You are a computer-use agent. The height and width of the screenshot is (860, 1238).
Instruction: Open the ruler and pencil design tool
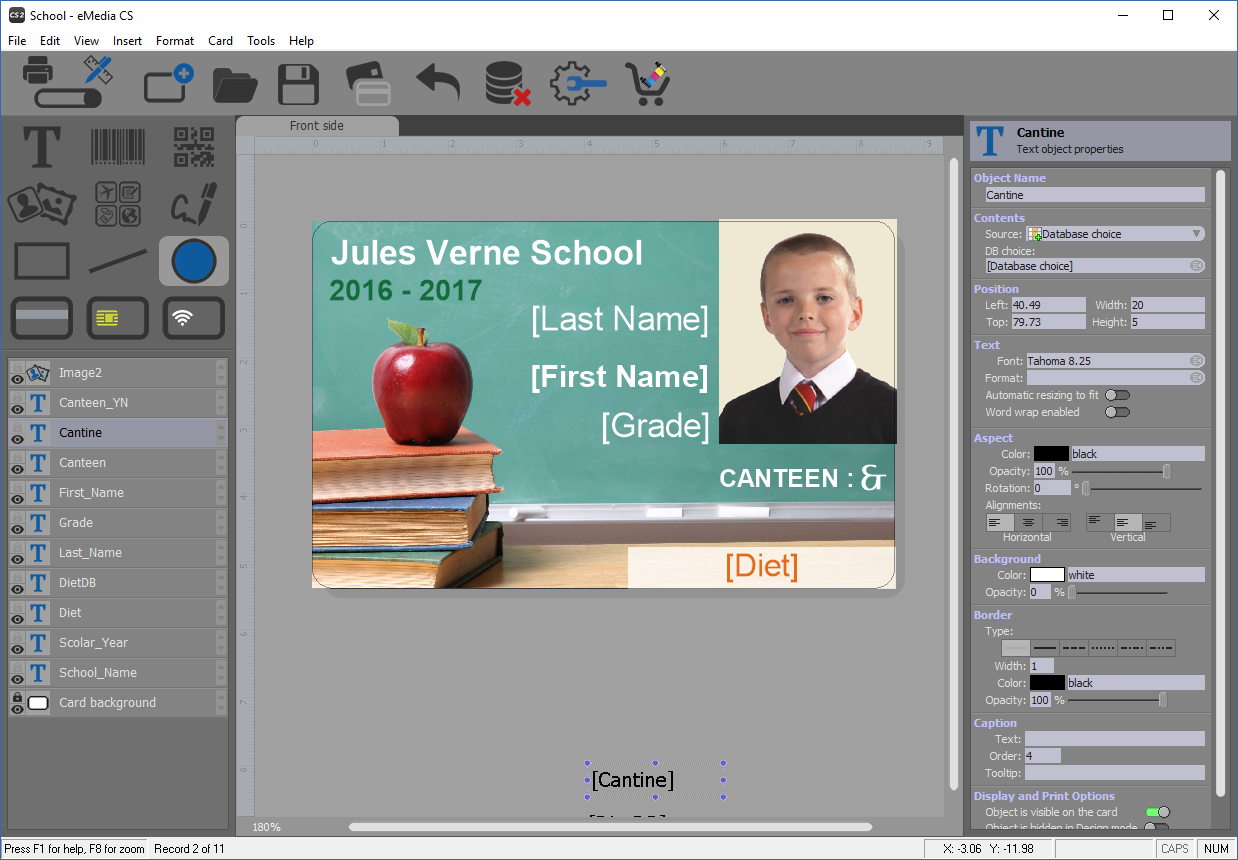[97, 69]
